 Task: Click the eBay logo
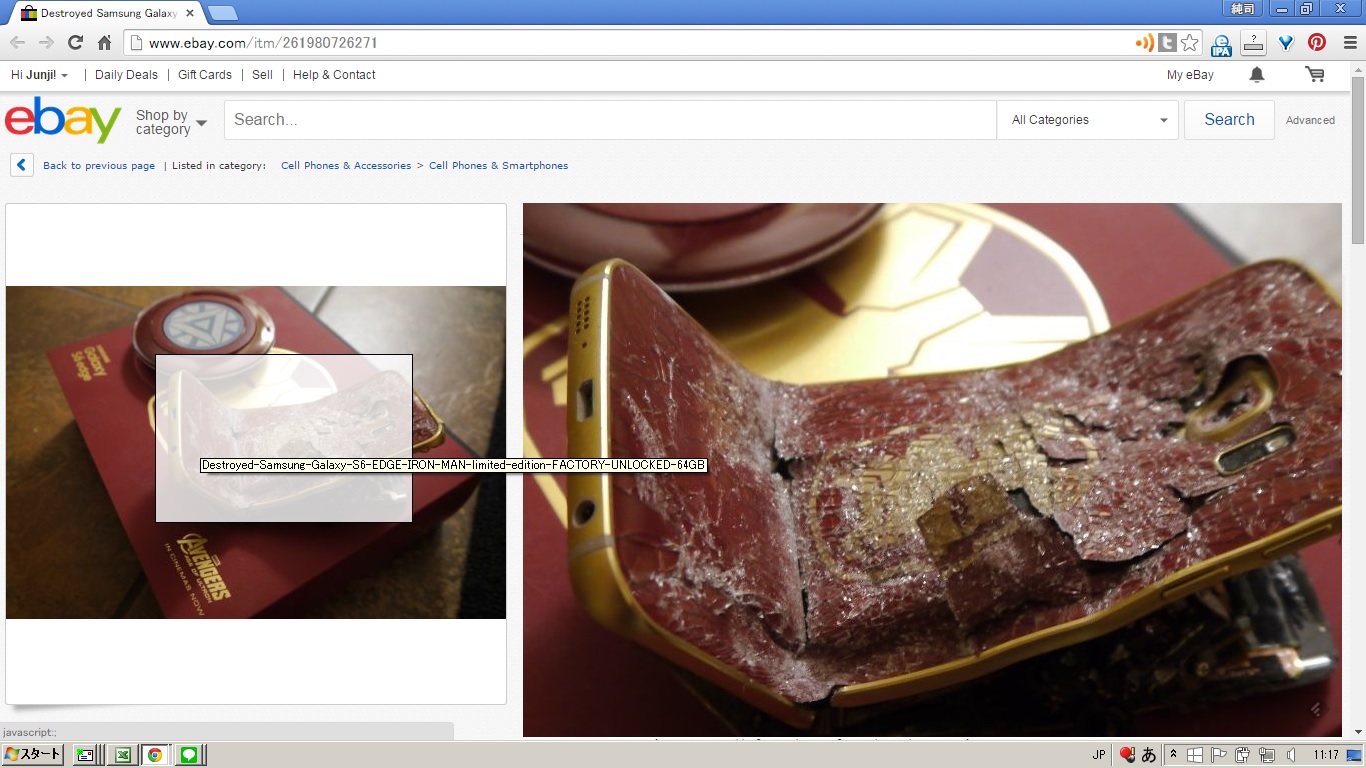click(63, 120)
